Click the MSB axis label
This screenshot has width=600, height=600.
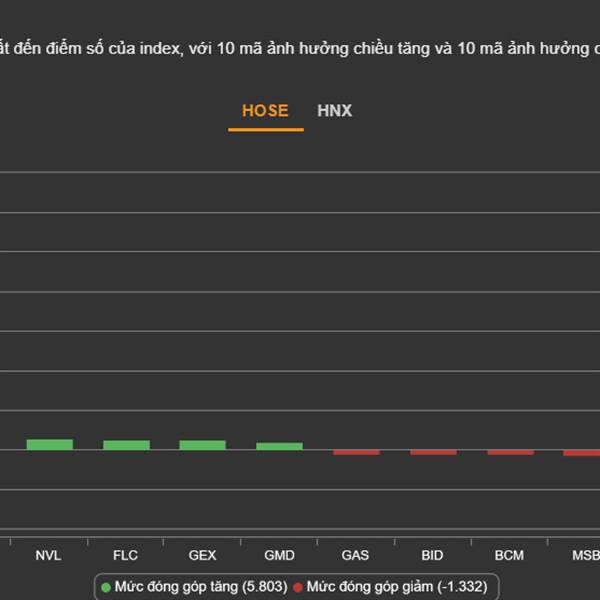pyautogui.click(x=586, y=555)
